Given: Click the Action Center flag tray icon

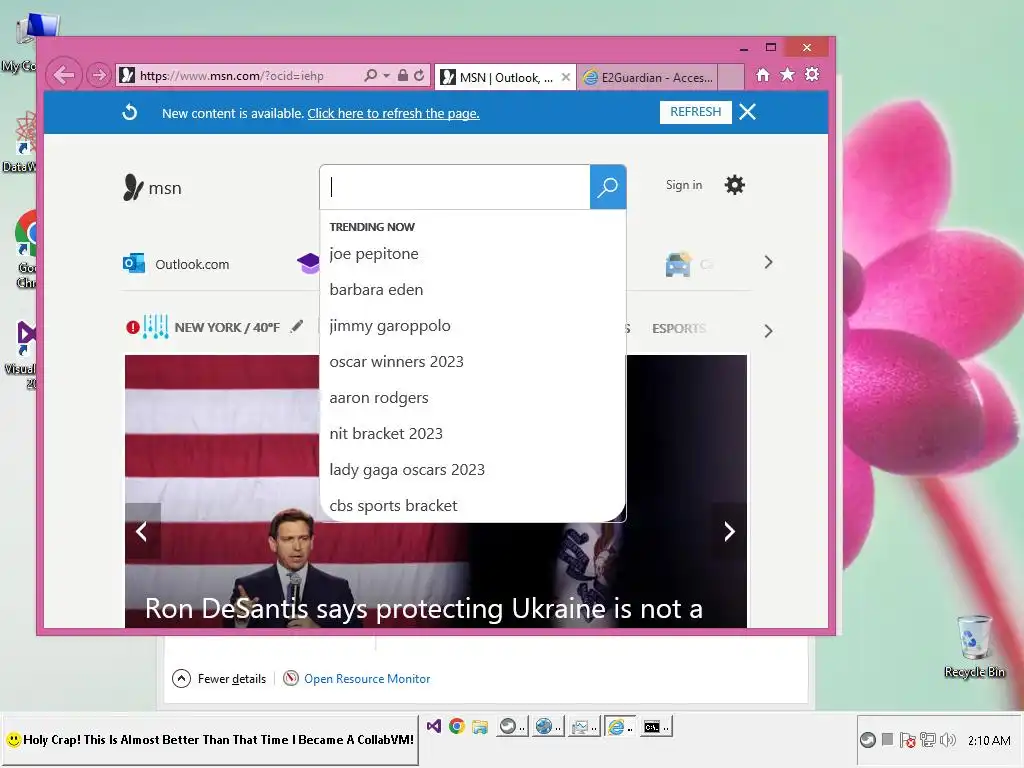Looking at the screenshot, I should 908,740.
